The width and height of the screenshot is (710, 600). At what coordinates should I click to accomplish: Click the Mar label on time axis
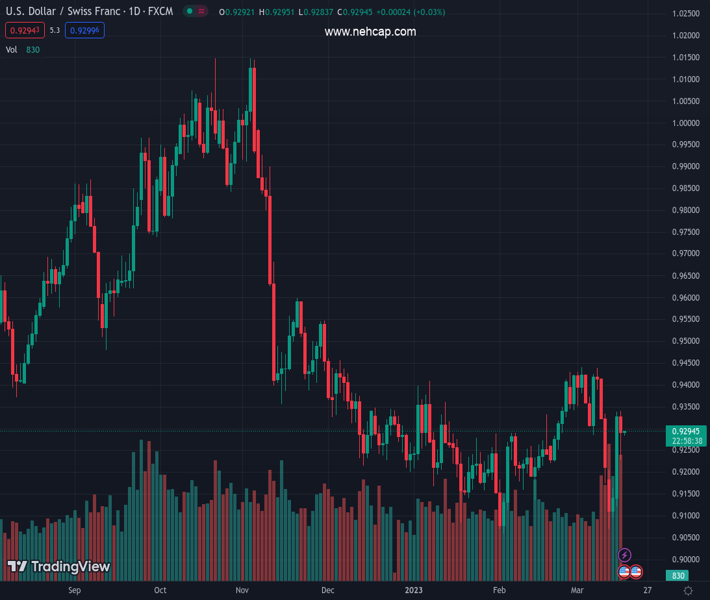577,590
